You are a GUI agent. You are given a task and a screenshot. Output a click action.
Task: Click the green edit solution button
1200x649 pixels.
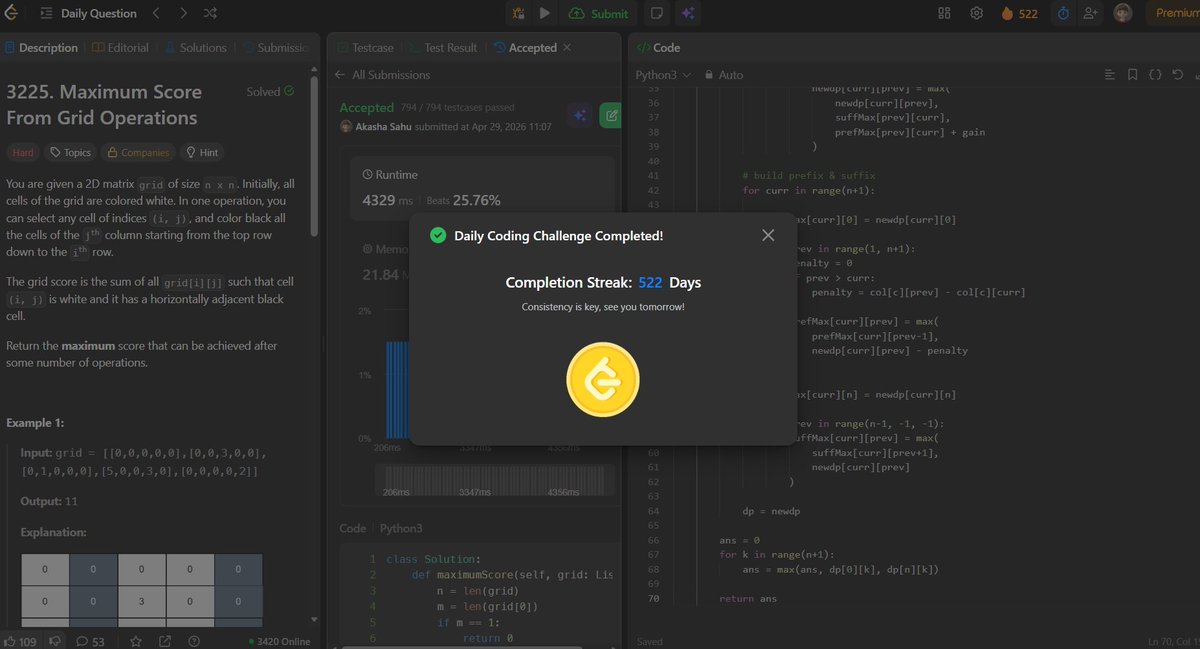[609, 116]
